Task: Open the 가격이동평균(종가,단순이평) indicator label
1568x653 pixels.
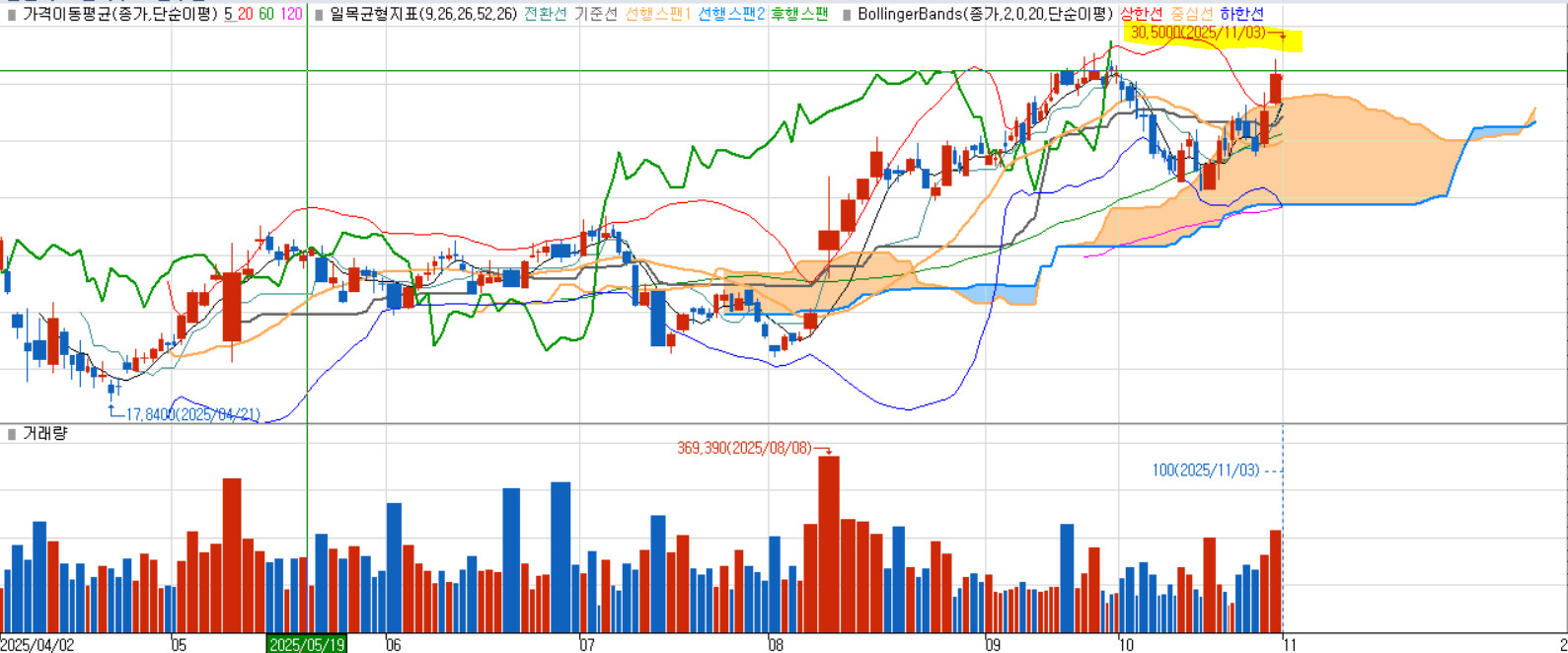Action: pos(119,14)
